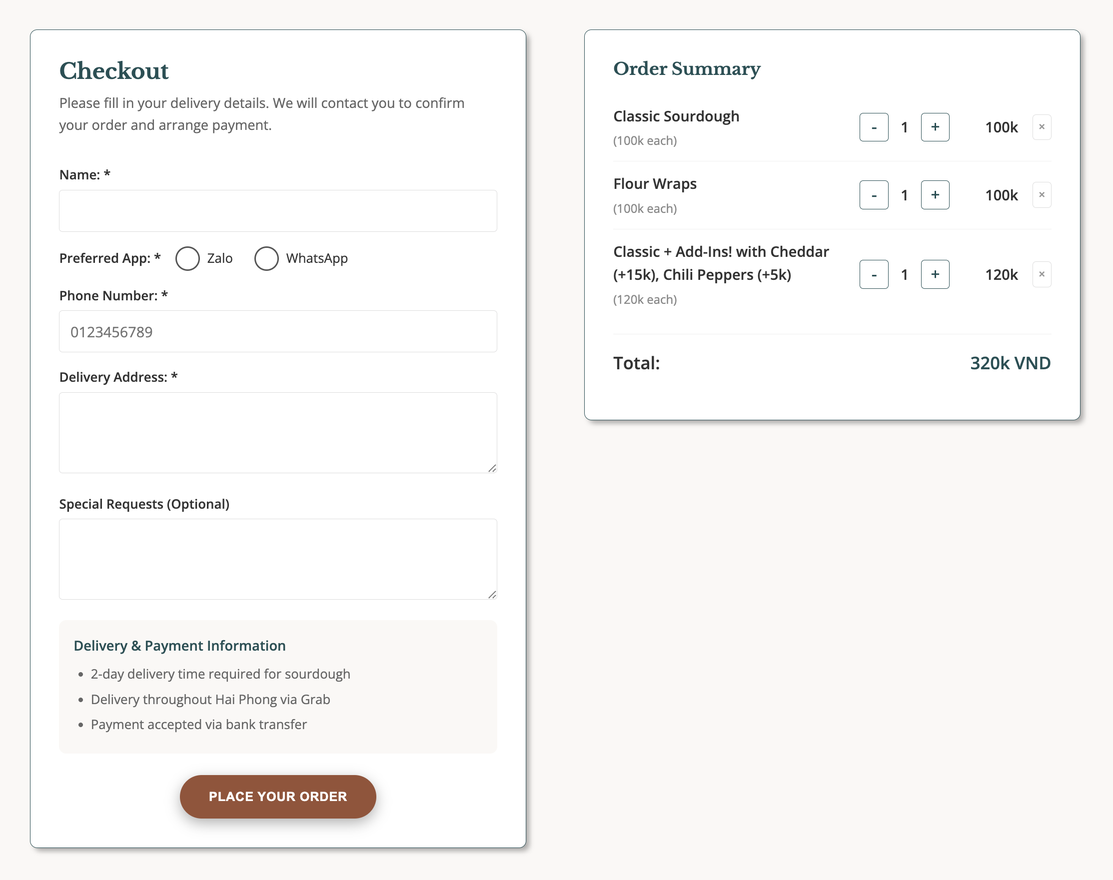The height and width of the screenshot is (880, 1113).
Task: Remove Classic Sourdough from the order
Action: click(x=1041, y=127)
